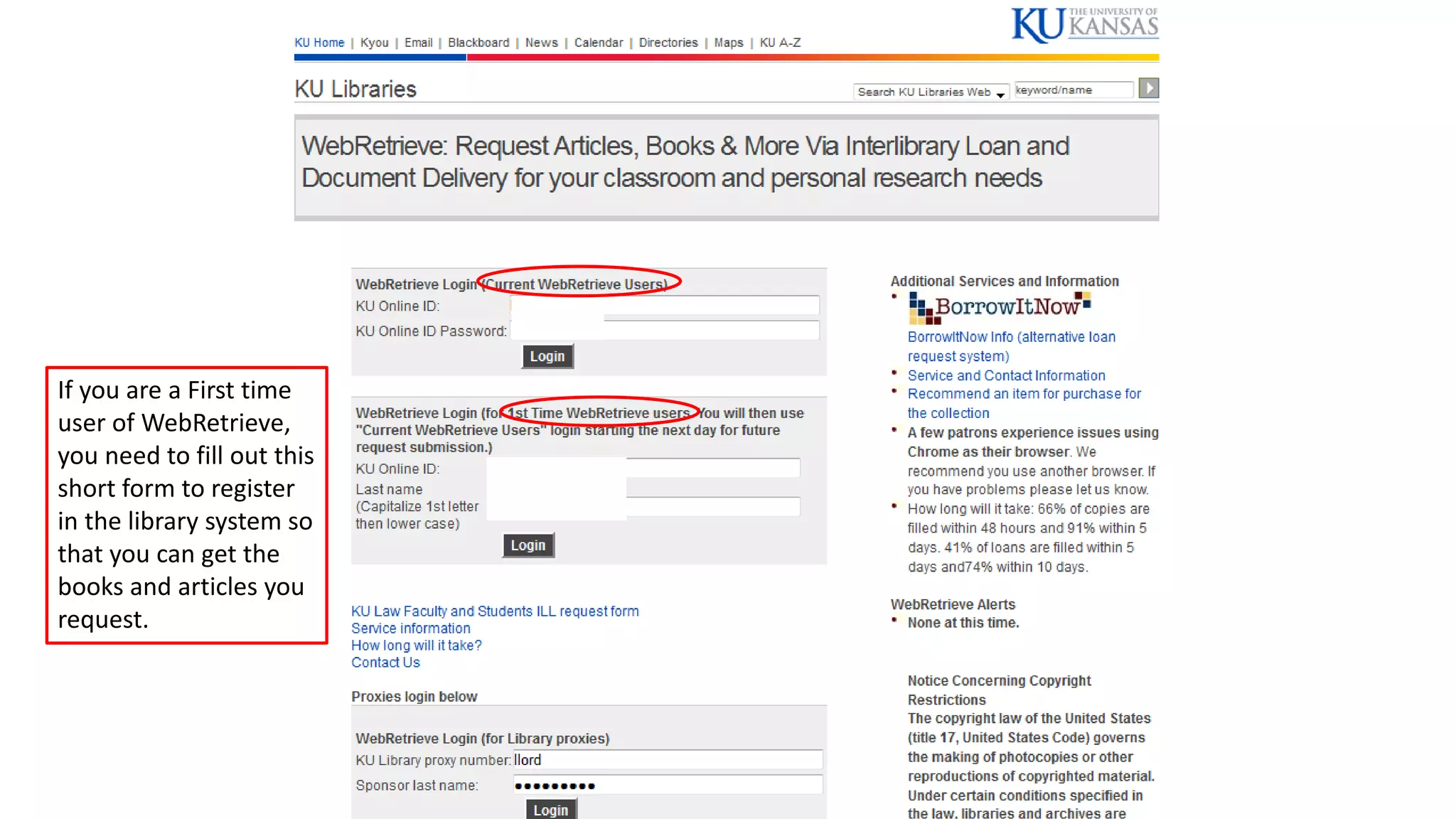Image resolution: width=1456 pixels, height=819 pixels.
Task: Open KU A-Z navigation link
Action: coord(780,43)
